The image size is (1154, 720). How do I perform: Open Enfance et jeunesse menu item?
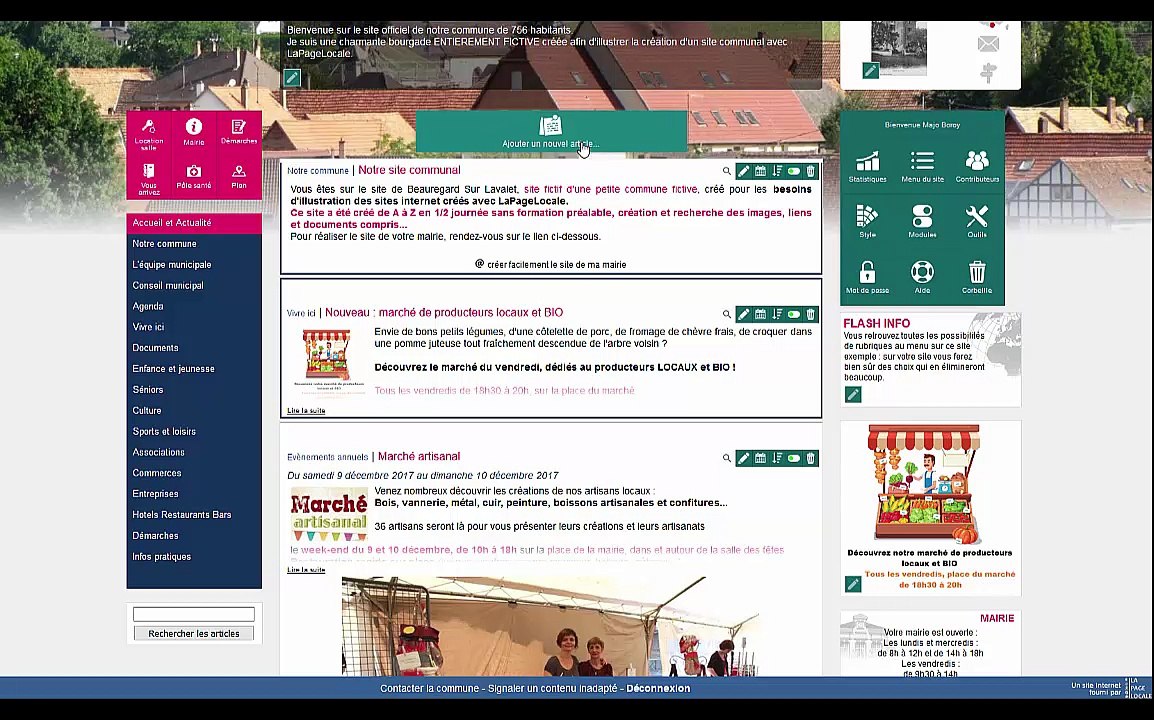tap(194, 369)
